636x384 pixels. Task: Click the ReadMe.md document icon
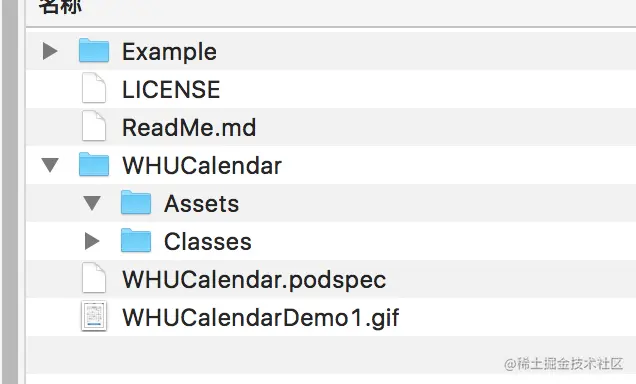[x=94, y=126]
